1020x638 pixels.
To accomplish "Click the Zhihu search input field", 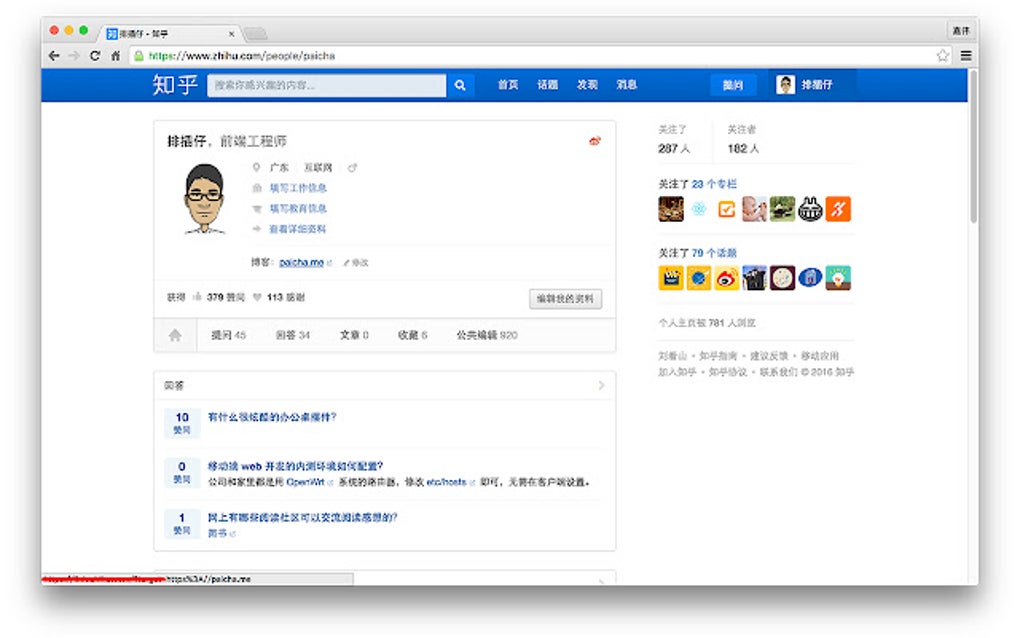I will [x=327, y=85].
